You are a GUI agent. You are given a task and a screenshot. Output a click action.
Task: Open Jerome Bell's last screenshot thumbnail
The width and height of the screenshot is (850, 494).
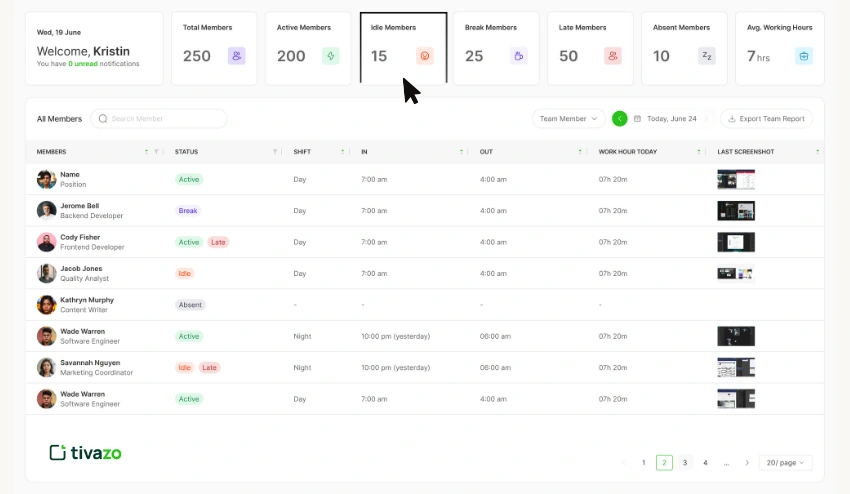click(x=736, y=211)
